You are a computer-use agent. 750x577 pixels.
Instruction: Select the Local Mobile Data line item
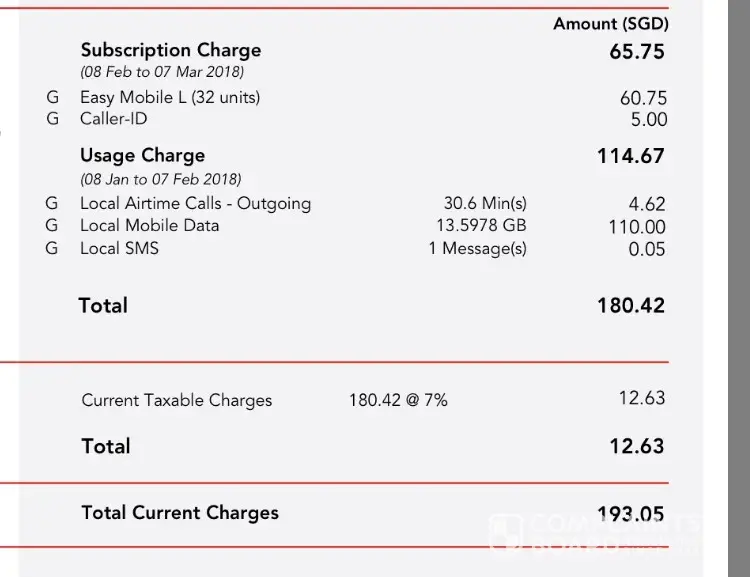[149, 226]
